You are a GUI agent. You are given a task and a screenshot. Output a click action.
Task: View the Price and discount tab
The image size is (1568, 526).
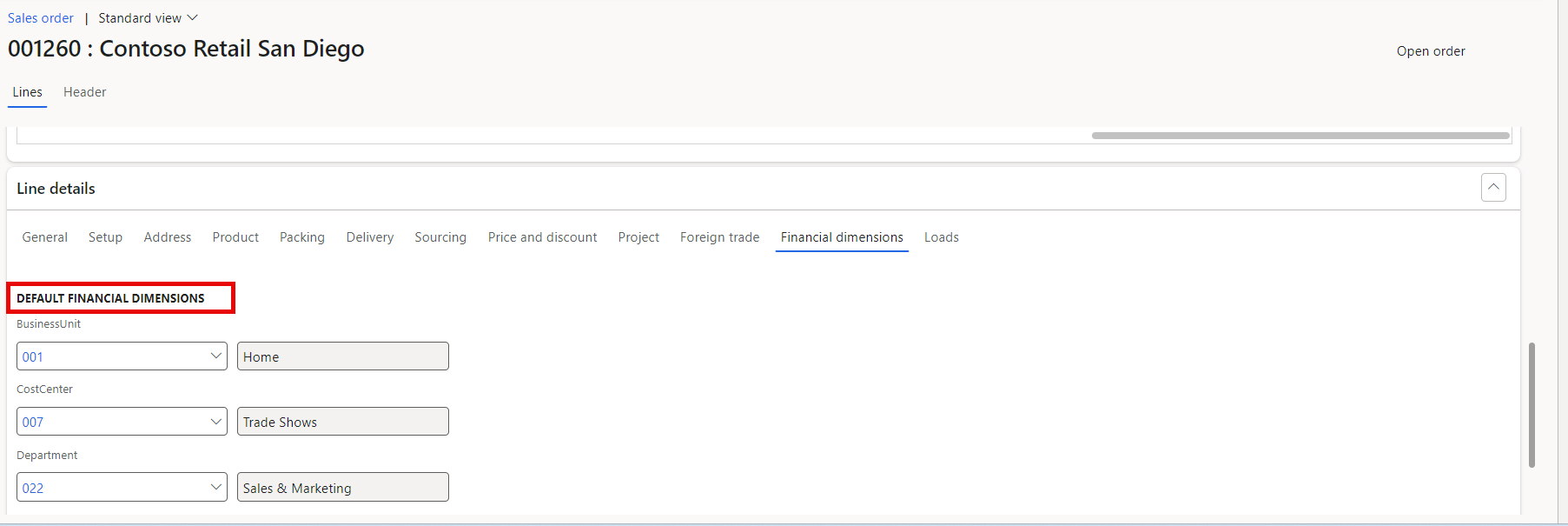542,237
